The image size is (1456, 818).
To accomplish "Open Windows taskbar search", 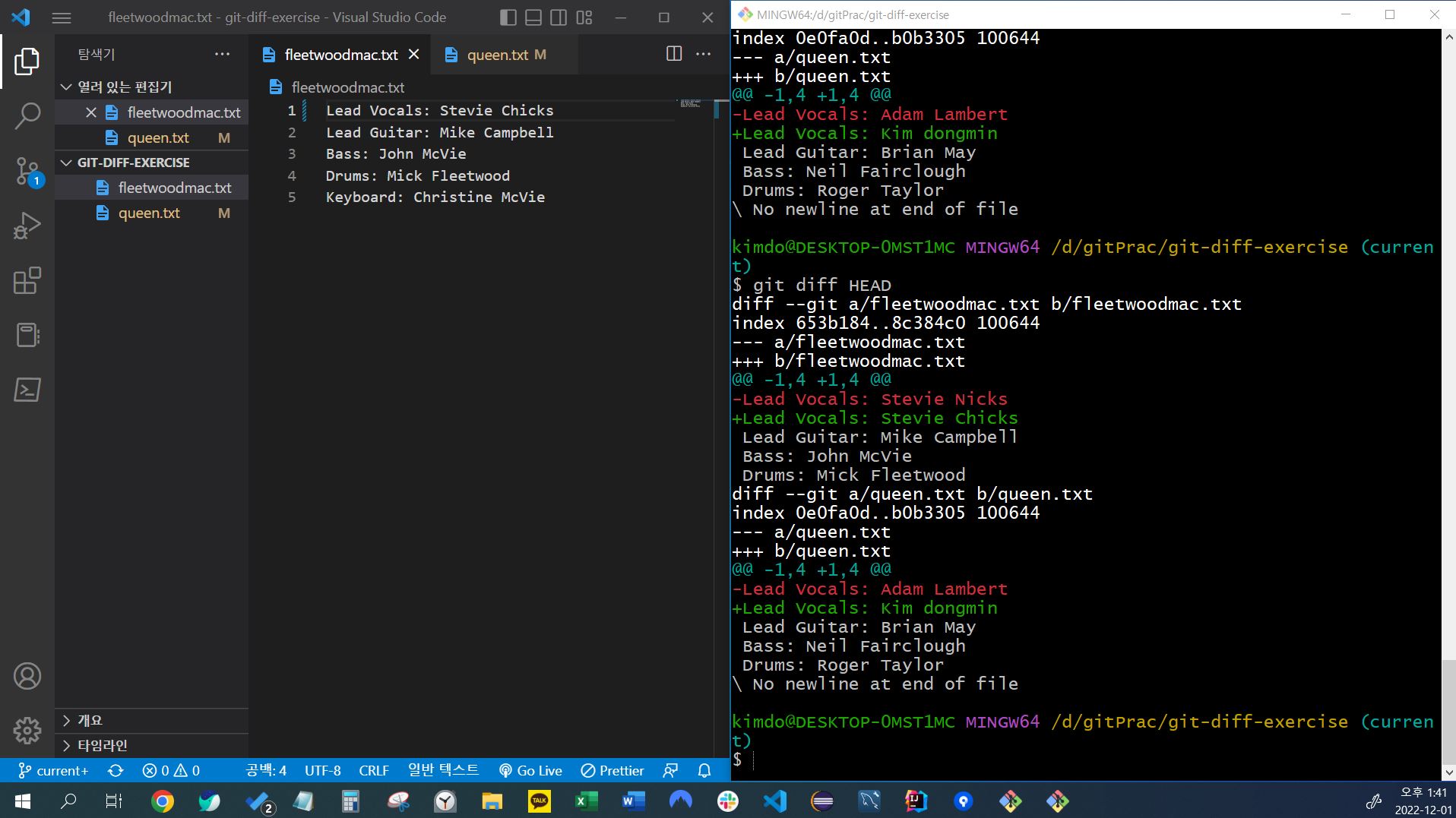I will pyautogui.click(x=68, y=801).
